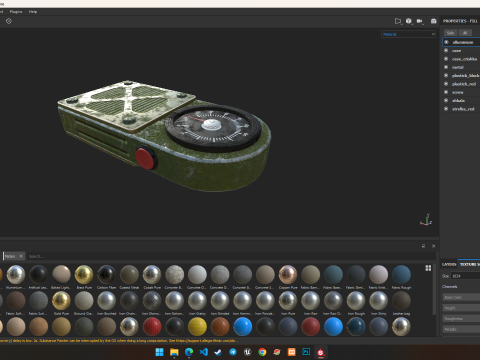
Task: Click the Solo button in texture set list
Action: (450, 33)
